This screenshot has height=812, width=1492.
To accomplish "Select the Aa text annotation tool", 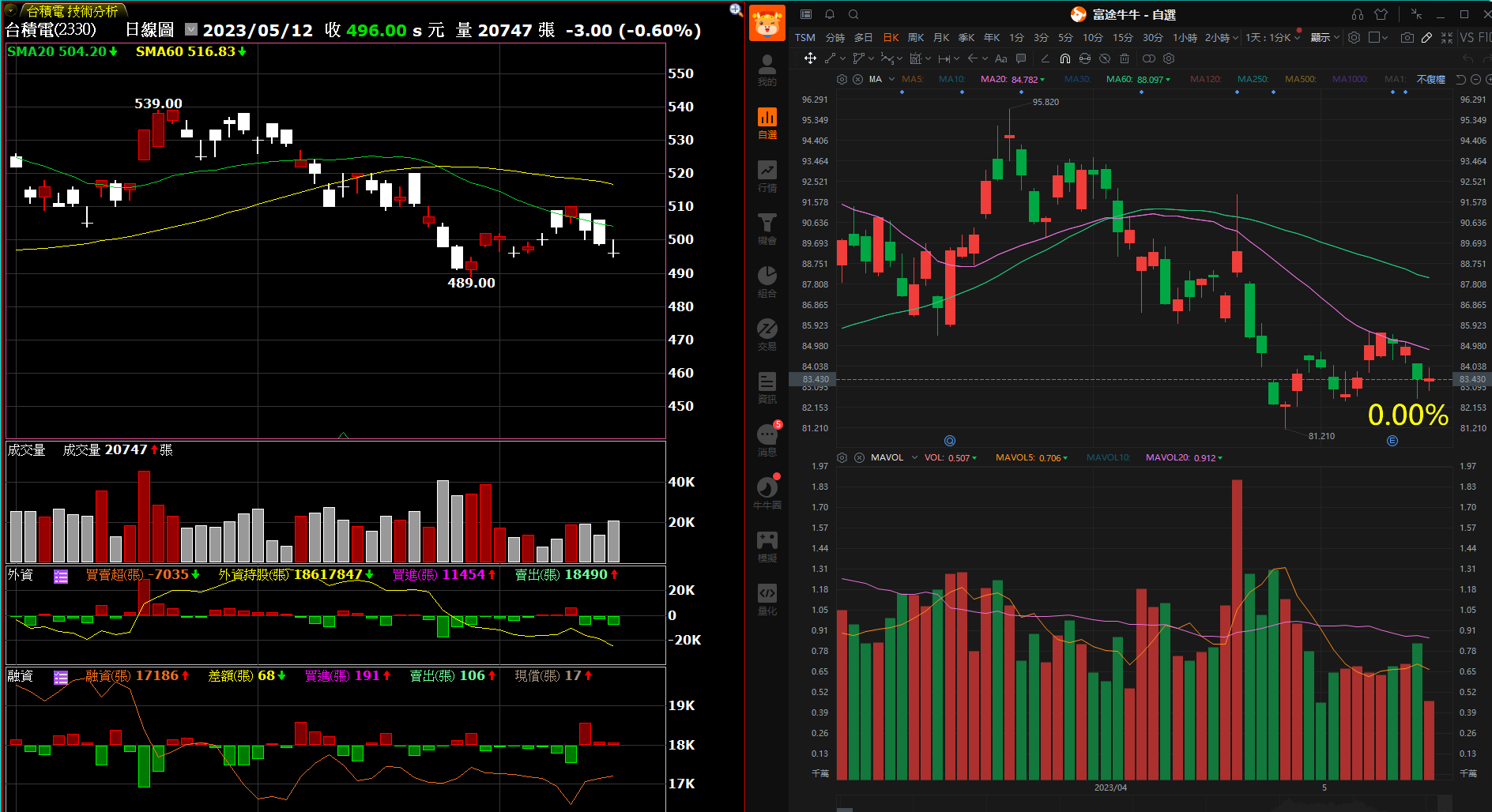I will tap(1000, 58).
